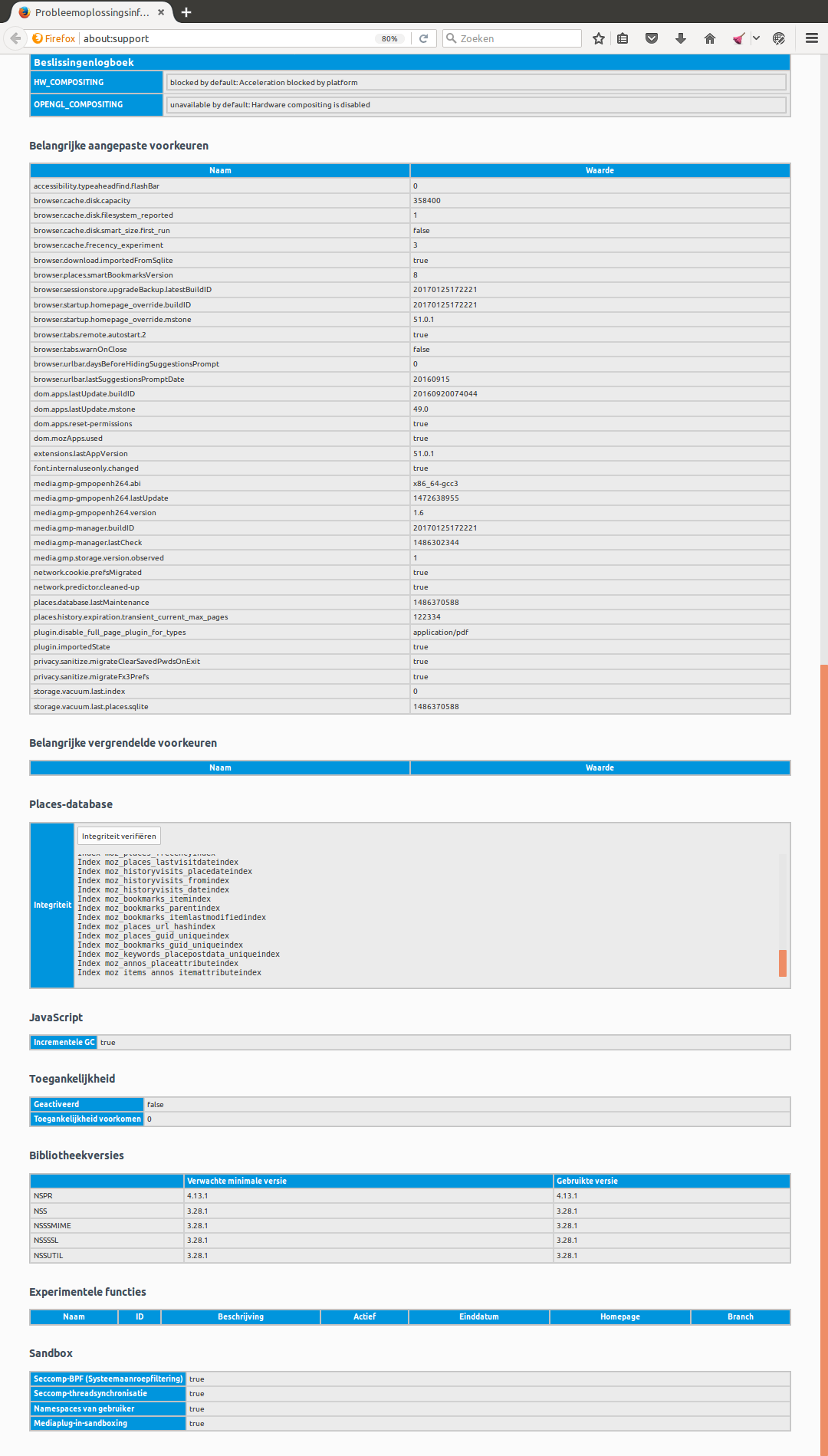Image resolution: width=828 pixels, height=1456 pixels.
Task: Click the Incrementele GC label
Action: pos(64,1043)
